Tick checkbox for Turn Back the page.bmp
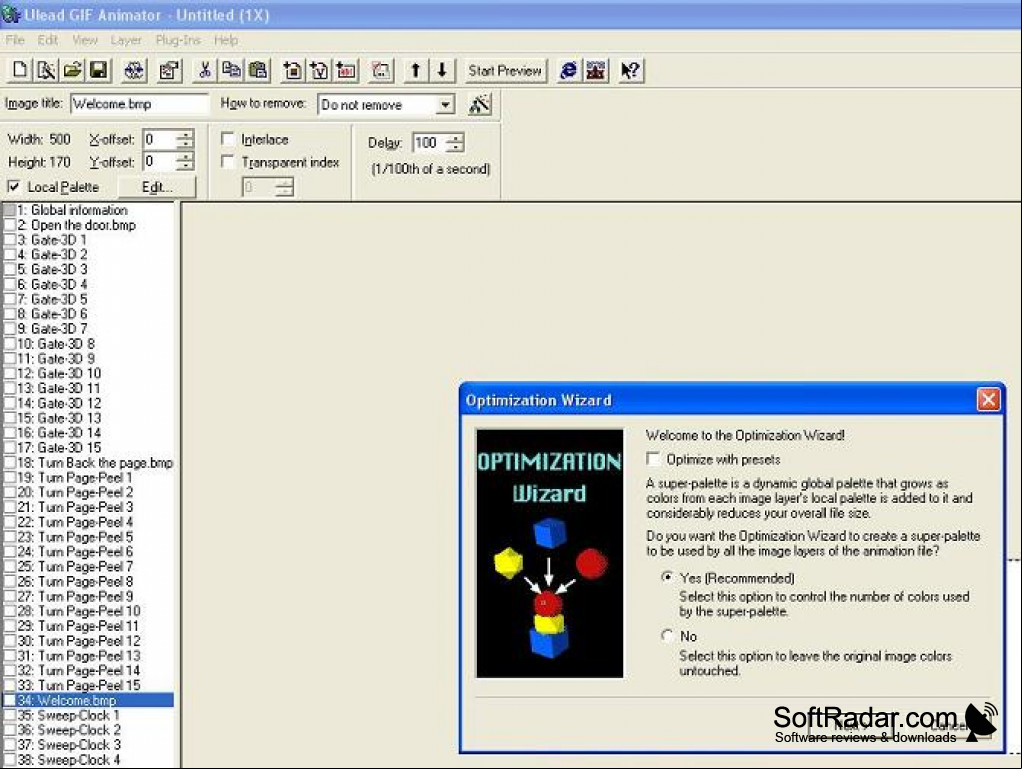The width and height of the screenshot is (1022, 769). click(10, 463)
